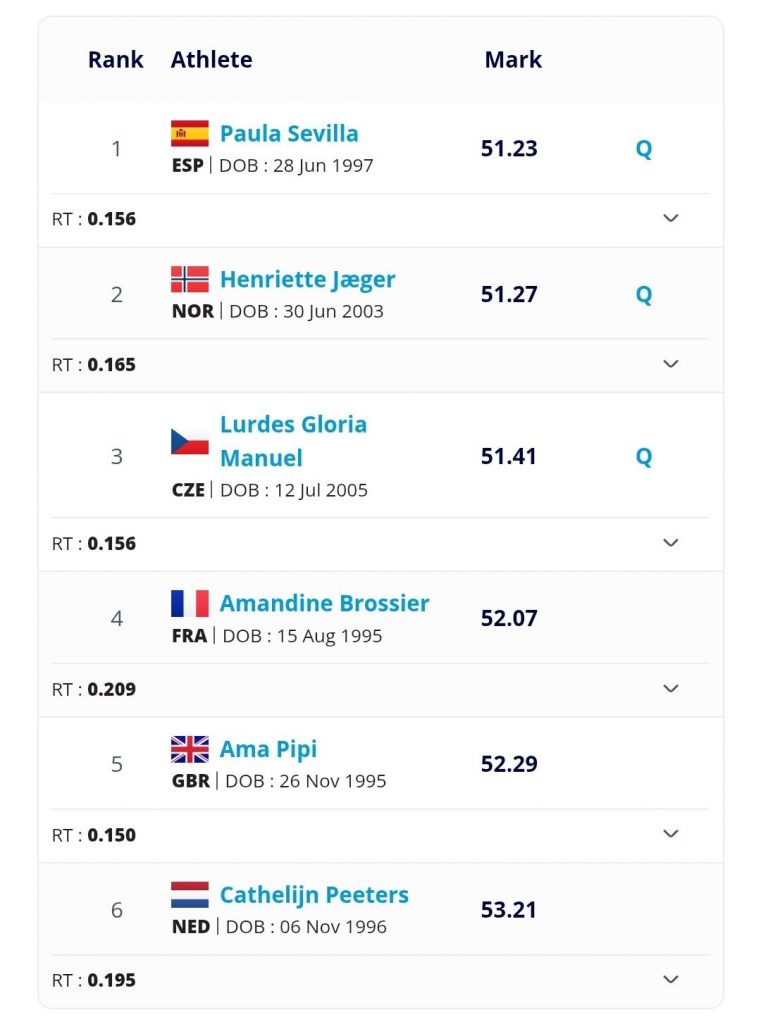Click the France flag icon
Image resolution: width=761 pixels, height=1024 pixels.
click(190, 603)
